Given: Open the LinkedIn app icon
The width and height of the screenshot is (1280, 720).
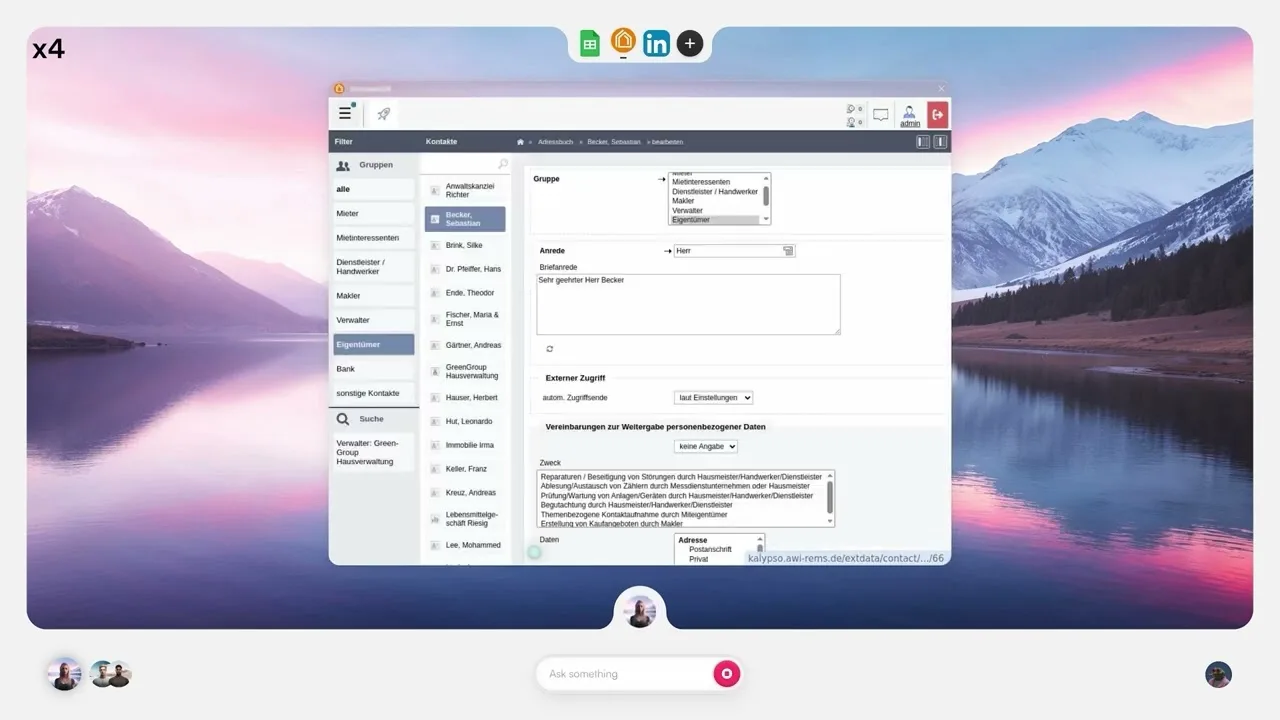Looking at the screenshot, I should pos(657,43).
